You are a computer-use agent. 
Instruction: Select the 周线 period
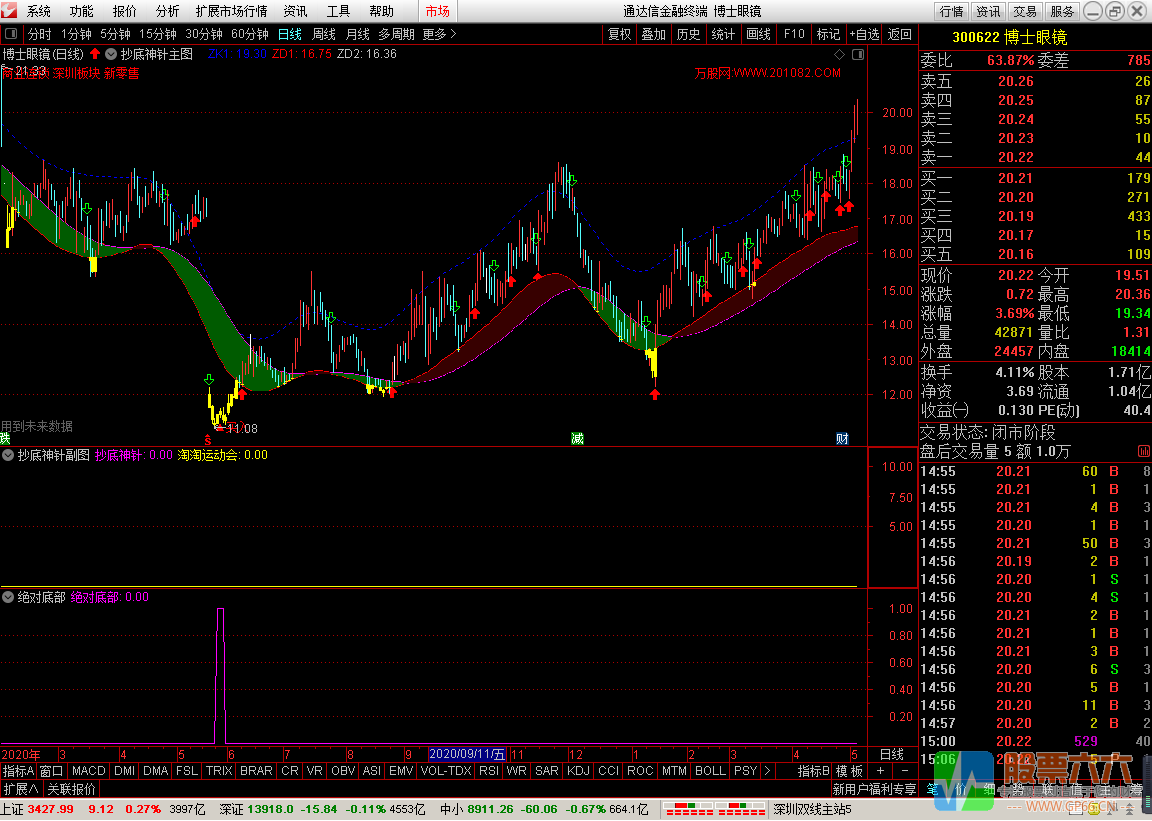pos(324,35)
